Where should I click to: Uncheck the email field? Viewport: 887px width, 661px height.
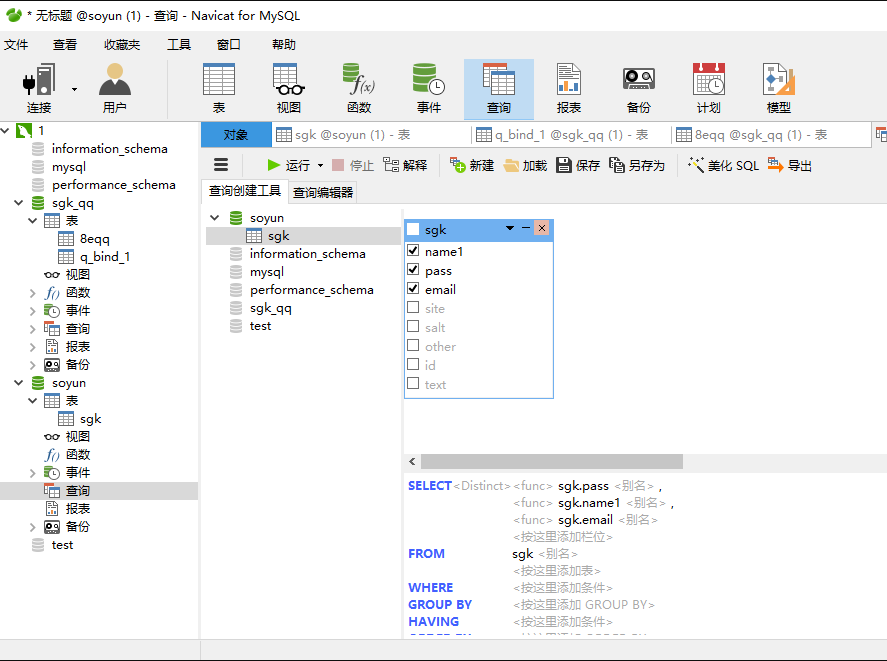pyautogui.click(x=413, y=288)
